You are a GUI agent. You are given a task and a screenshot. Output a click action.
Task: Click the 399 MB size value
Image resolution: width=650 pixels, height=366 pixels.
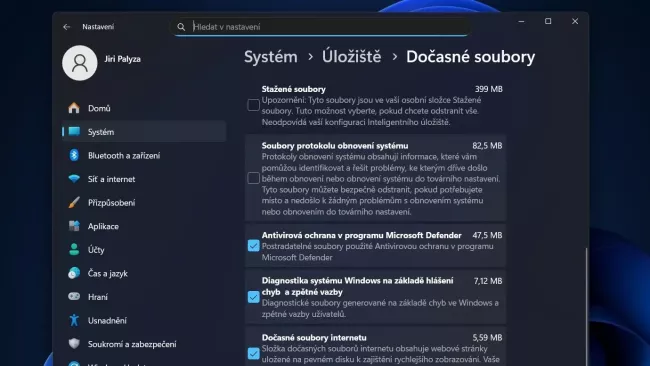(489, 89)
